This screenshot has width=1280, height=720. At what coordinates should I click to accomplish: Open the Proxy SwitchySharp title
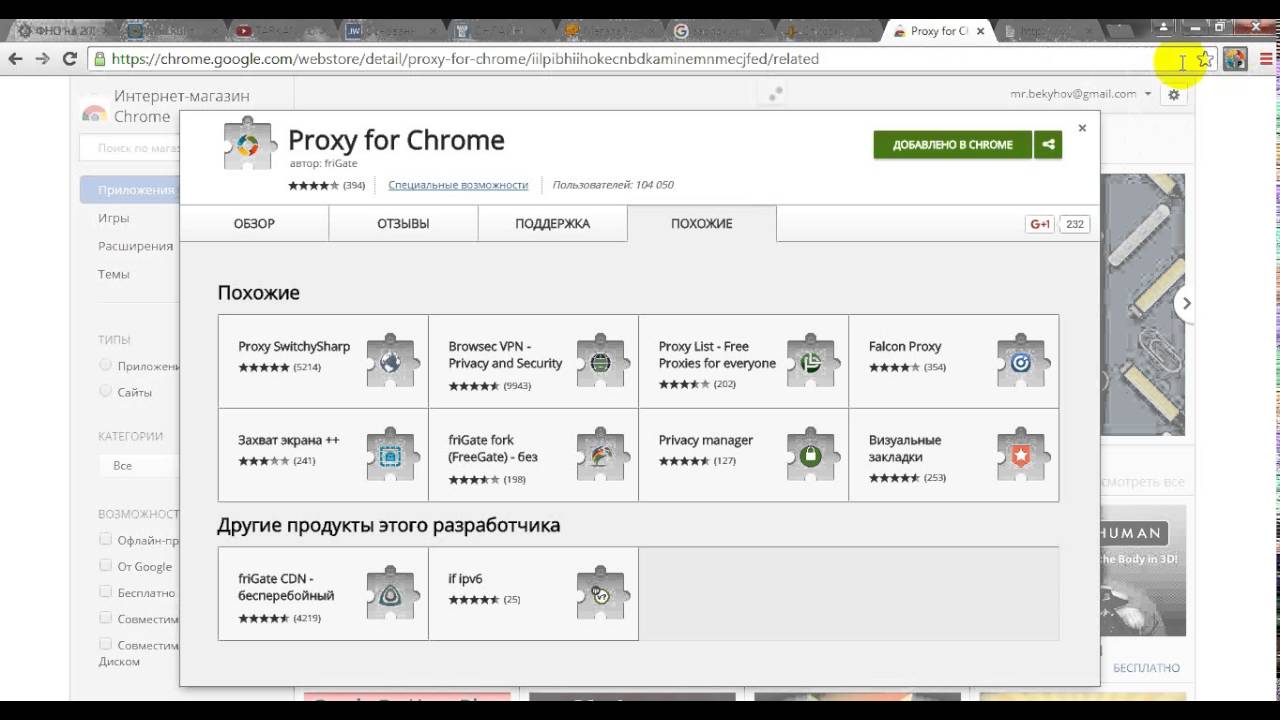tap(294, 346)
